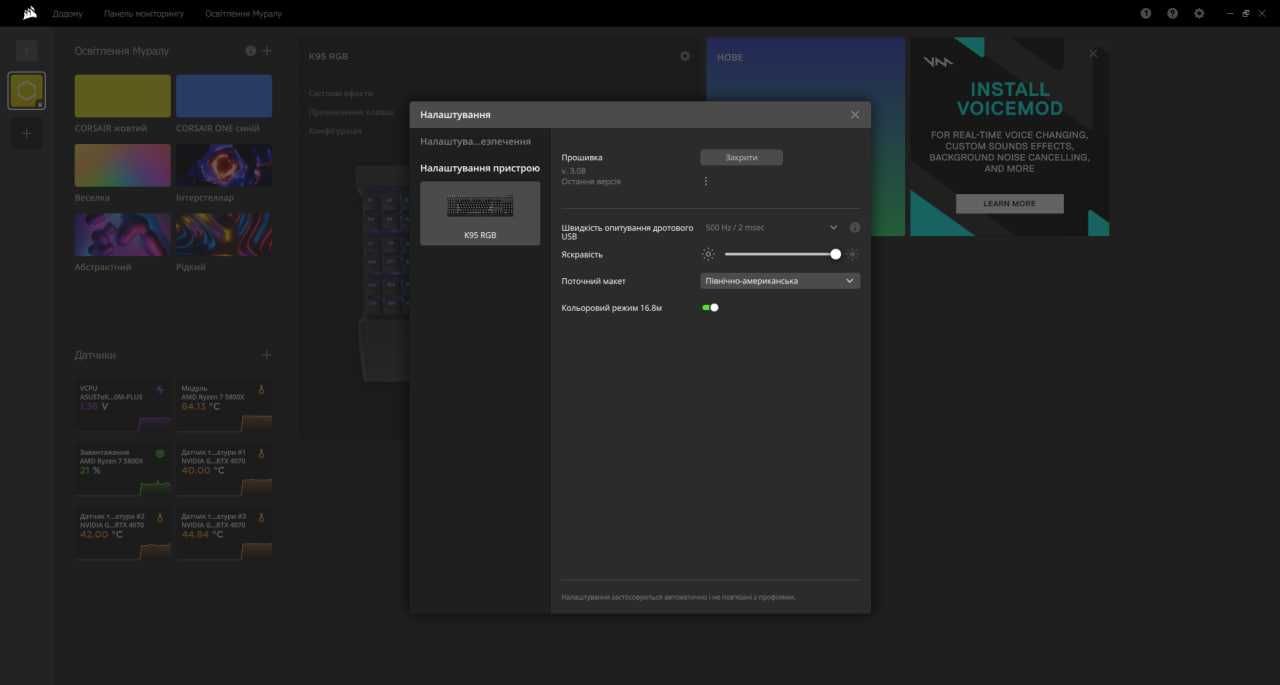Click Призначення клавіш on K95 card
Image resolution: width=1280 pixels, height=685 pixels.
(x=351, y=112)
